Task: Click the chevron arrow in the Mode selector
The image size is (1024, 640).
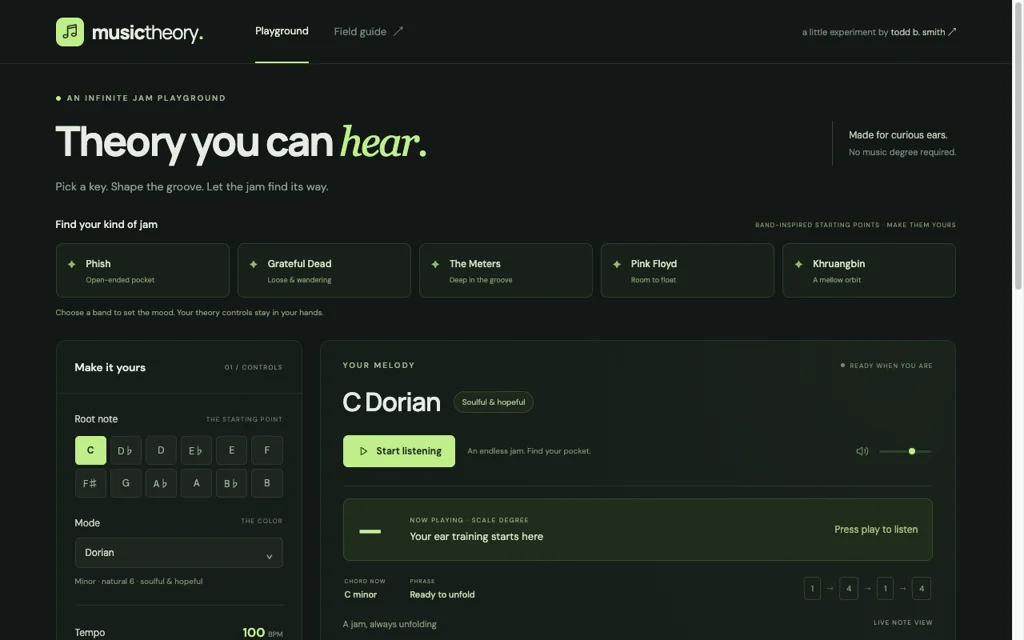Action: point(269,556)
